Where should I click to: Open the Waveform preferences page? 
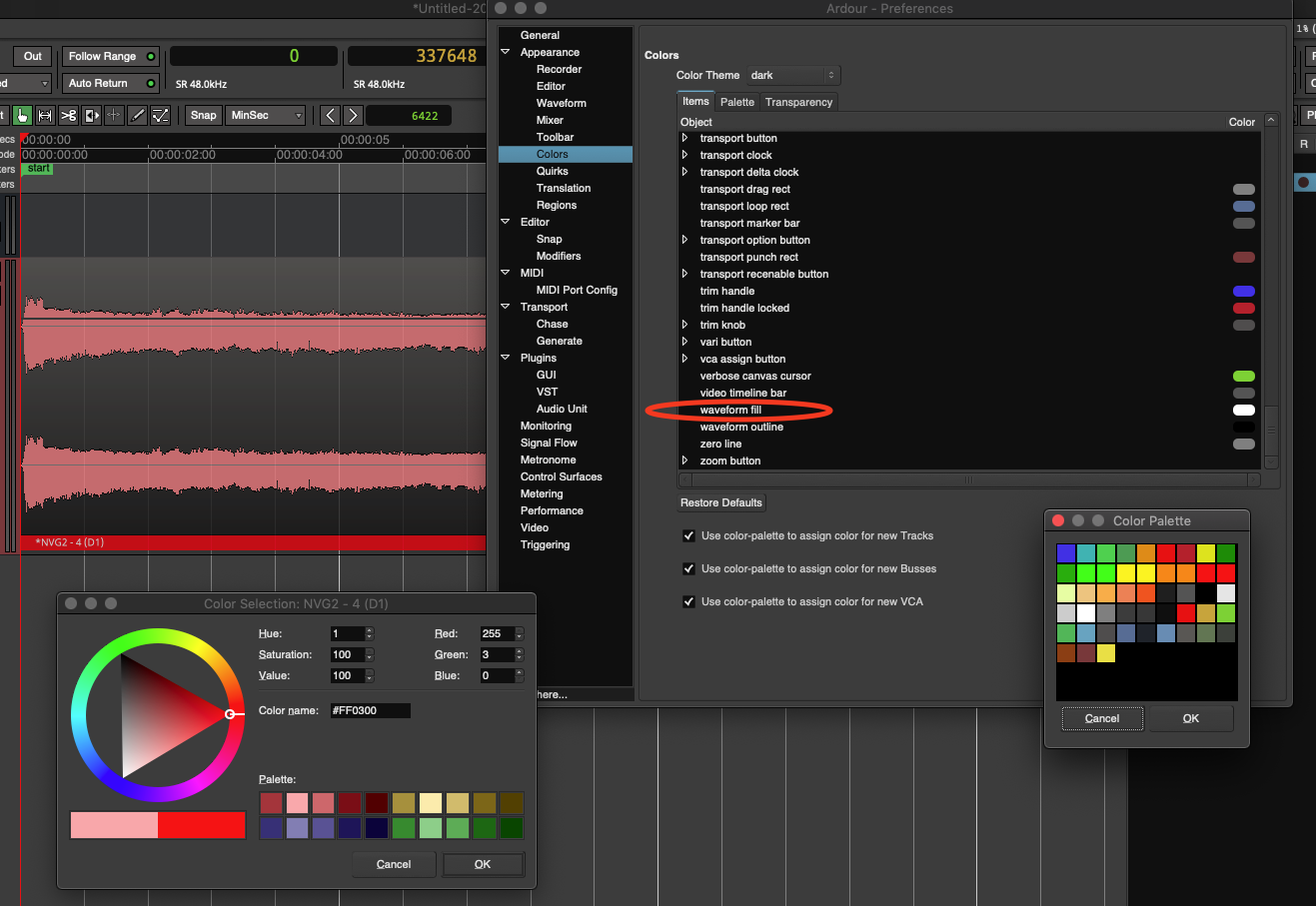pos(561,104)
